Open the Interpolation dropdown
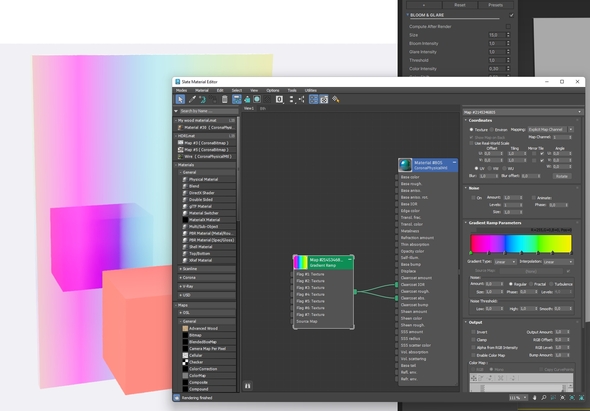This screenshot has width=590, height=411. [558, 262]
